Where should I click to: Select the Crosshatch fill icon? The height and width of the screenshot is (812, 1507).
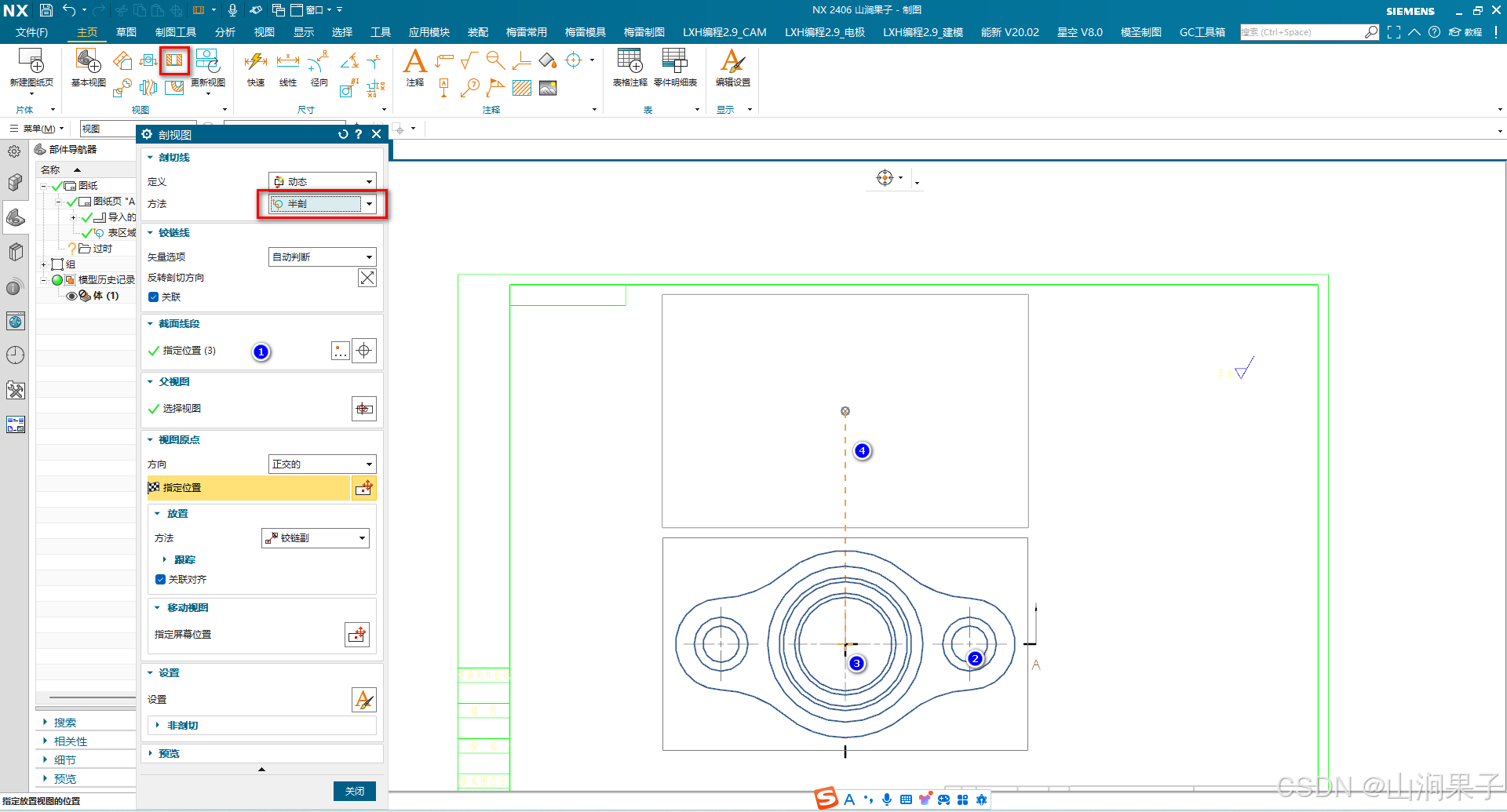click(x=522, y=88)
